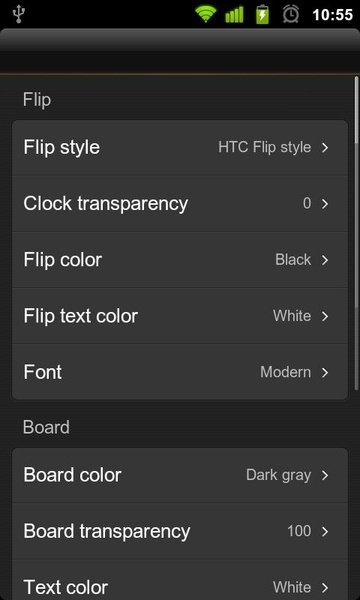
Task: Expand the Flip color chevron
Action: [325, 260]
